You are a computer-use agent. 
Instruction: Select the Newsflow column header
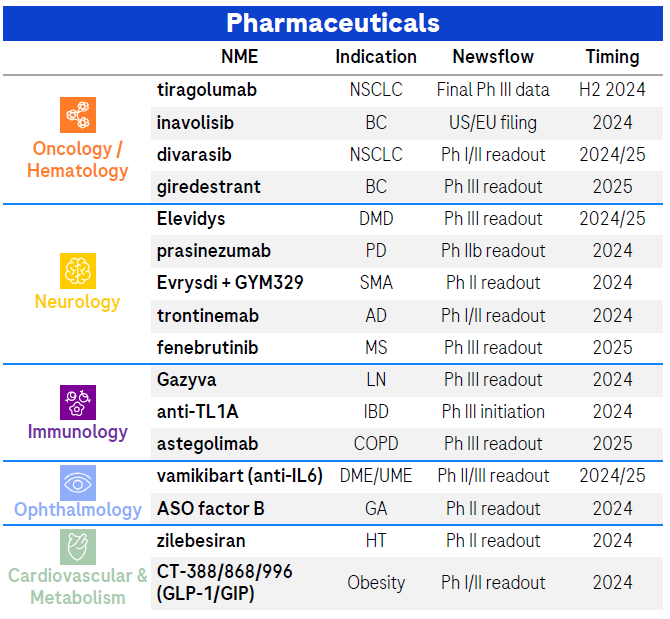click(x=493, y=57)
